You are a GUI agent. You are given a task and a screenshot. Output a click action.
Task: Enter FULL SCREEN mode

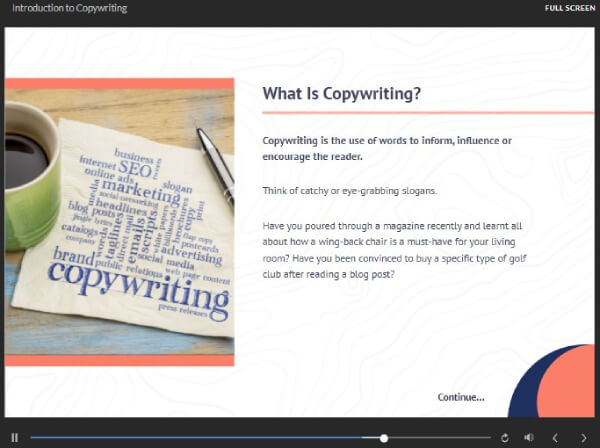[x=570, y=8]
